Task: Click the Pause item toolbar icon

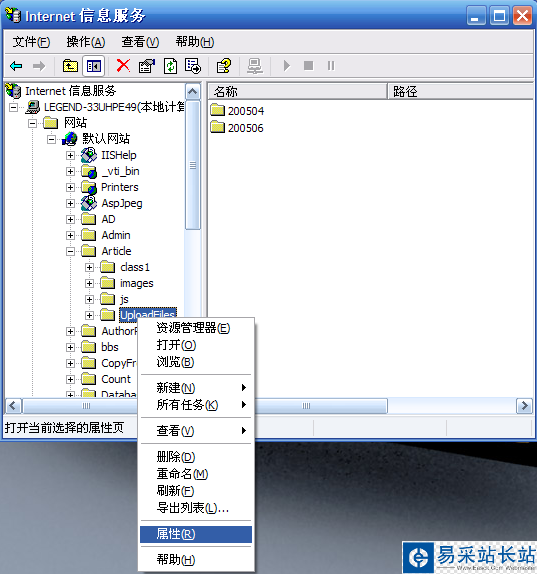Action: click(331, 66)
